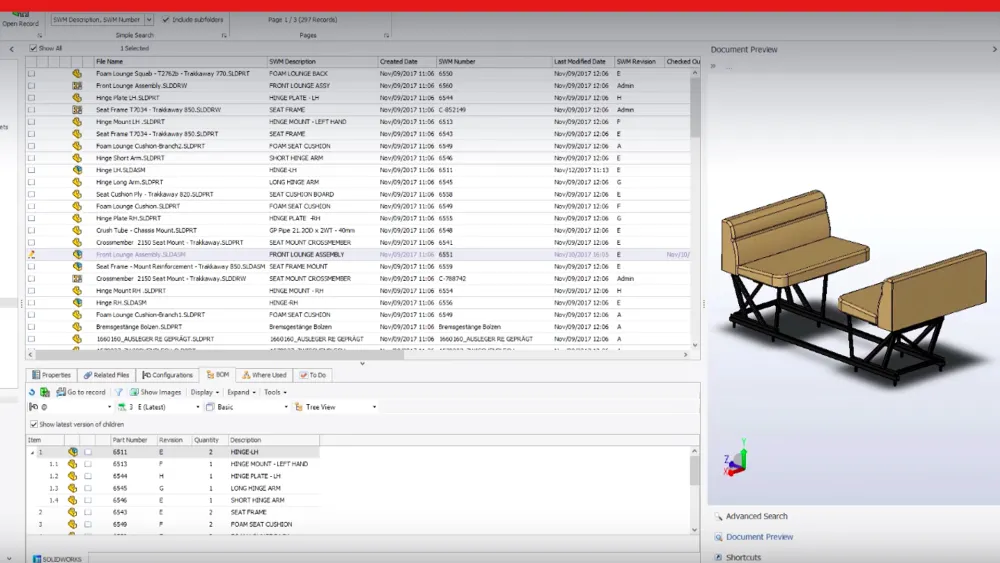Check the box for Foam Lounge Squab row
The width and height of the screenshot is (1000, 563).
click(x=31, y=74)
